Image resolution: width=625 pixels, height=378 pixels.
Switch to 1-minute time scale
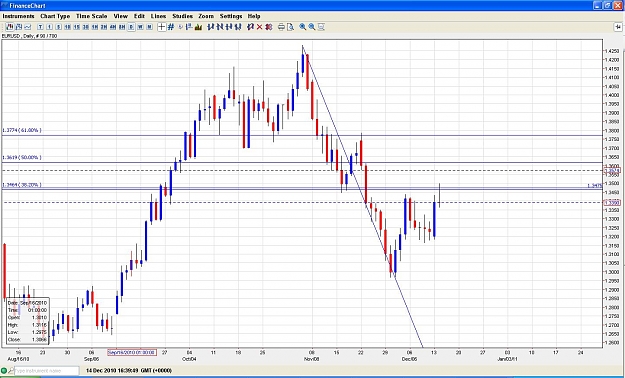[49, 27]
